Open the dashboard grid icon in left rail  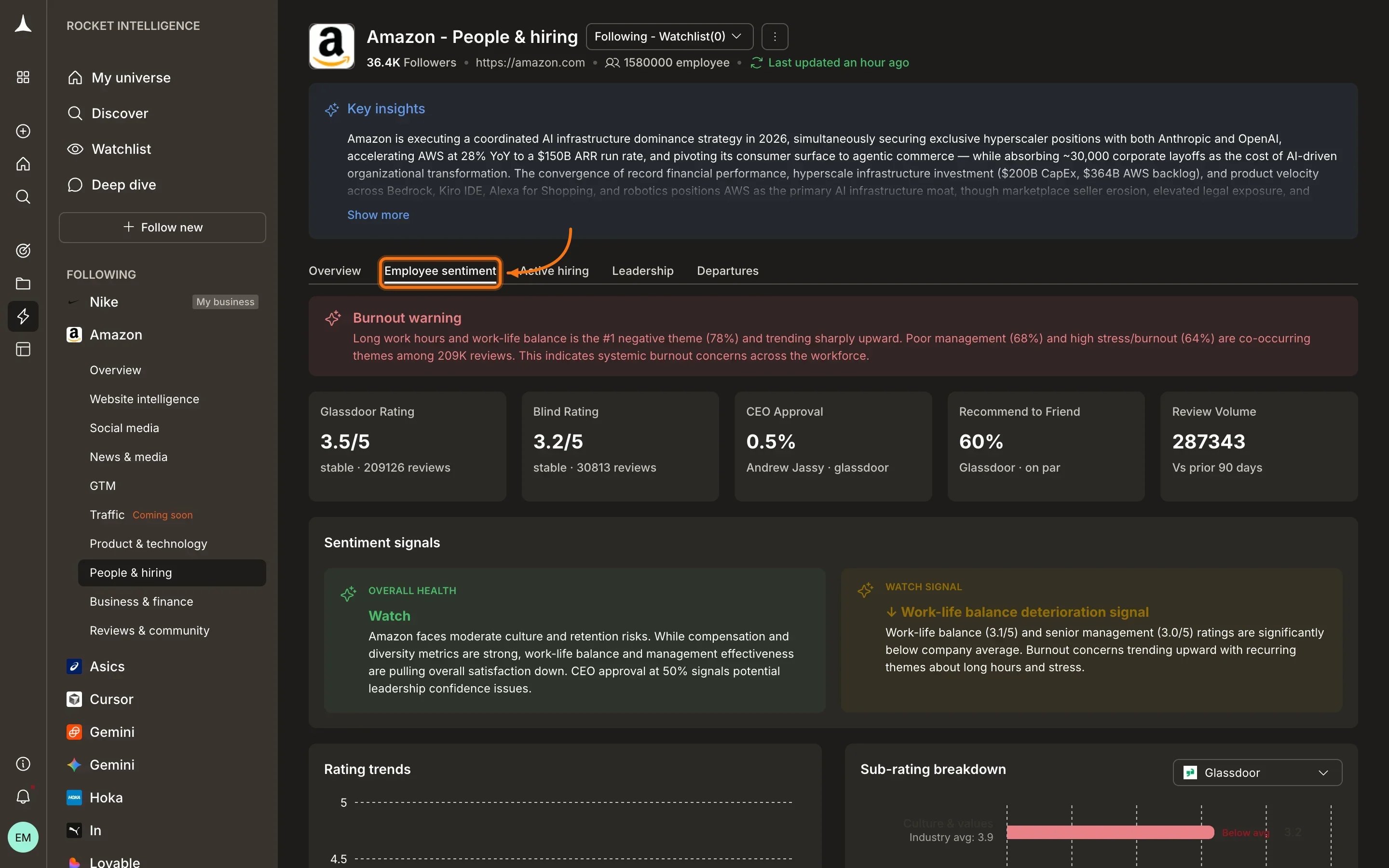[23, 77]
